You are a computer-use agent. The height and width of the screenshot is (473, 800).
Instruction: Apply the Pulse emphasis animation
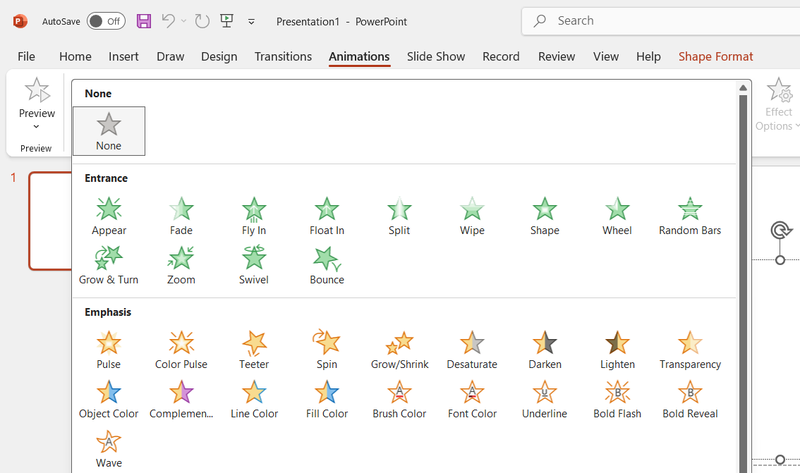(109, 350)
